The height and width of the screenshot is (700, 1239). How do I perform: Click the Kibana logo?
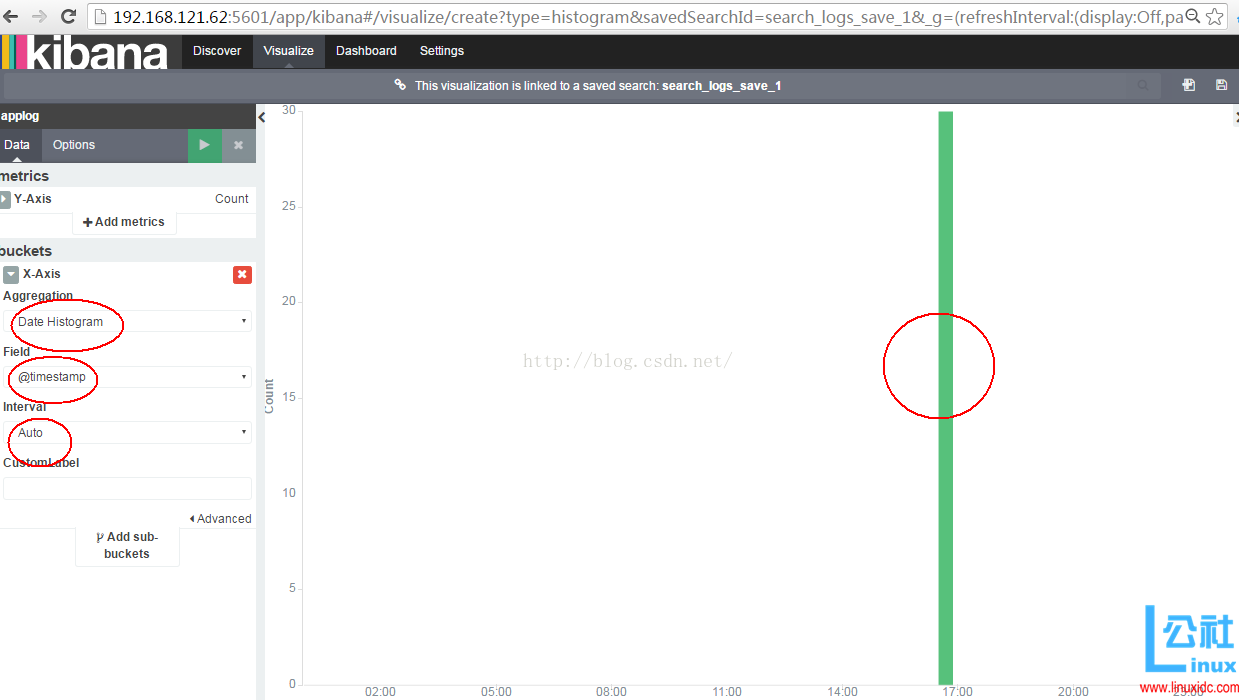(x=84, y=52)
